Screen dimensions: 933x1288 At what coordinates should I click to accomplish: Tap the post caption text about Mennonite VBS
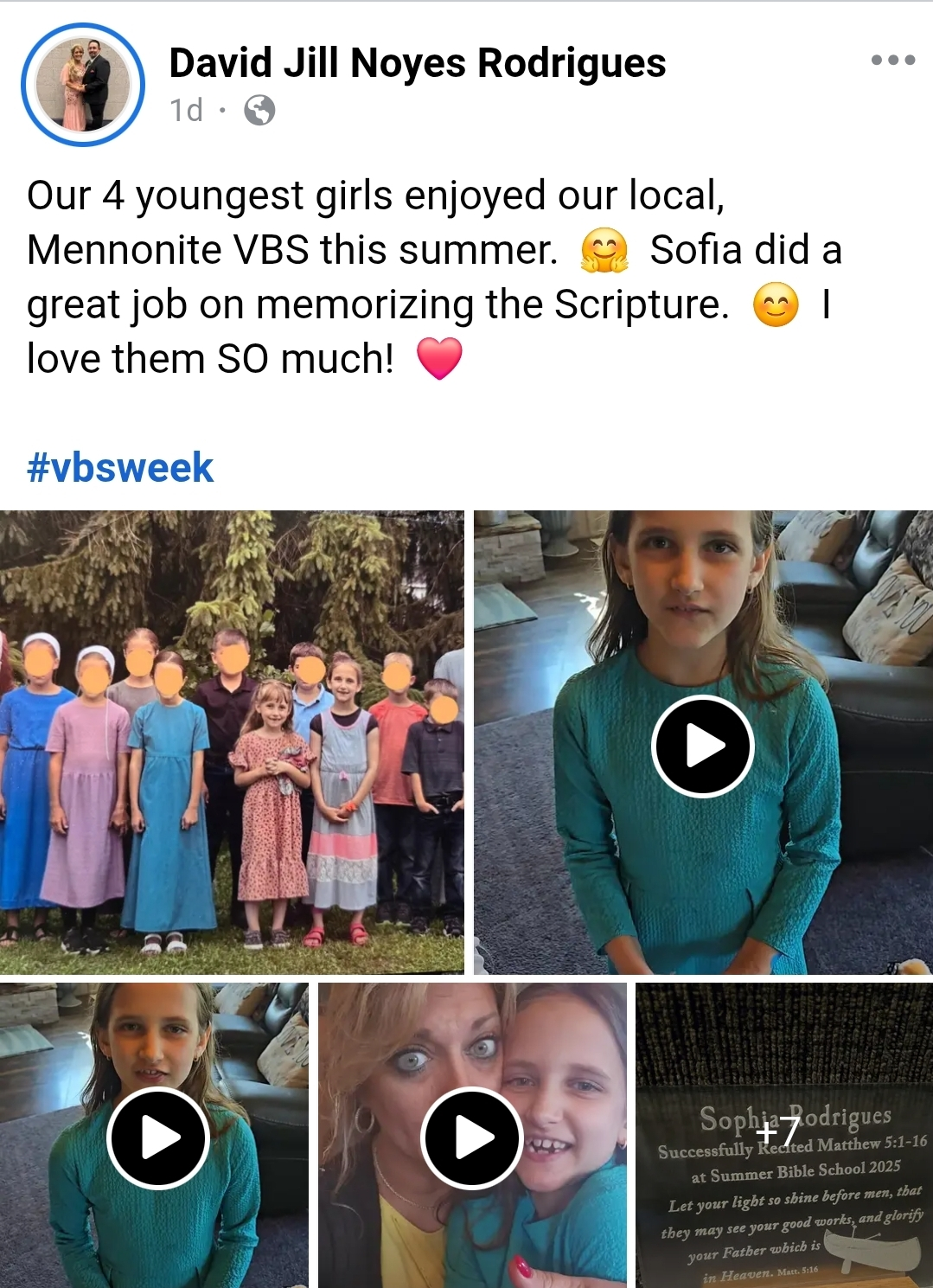point(434,277)
